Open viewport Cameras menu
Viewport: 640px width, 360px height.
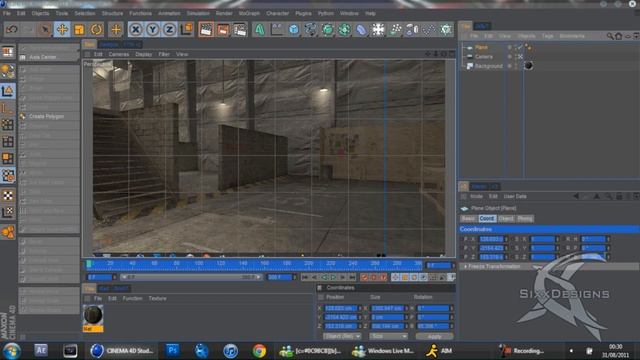coord(119,54)
